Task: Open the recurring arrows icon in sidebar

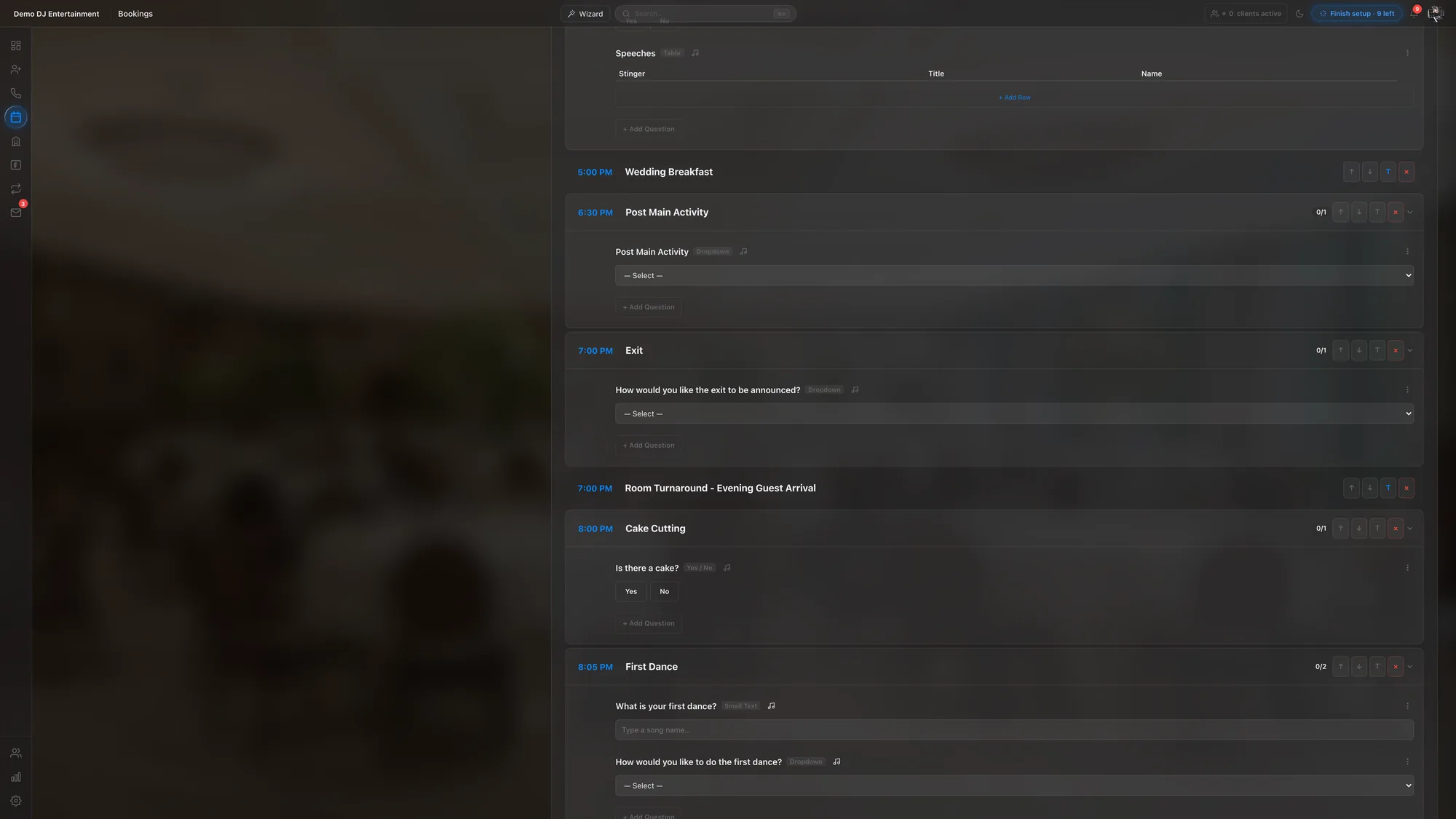Action: tap(16, 189)
